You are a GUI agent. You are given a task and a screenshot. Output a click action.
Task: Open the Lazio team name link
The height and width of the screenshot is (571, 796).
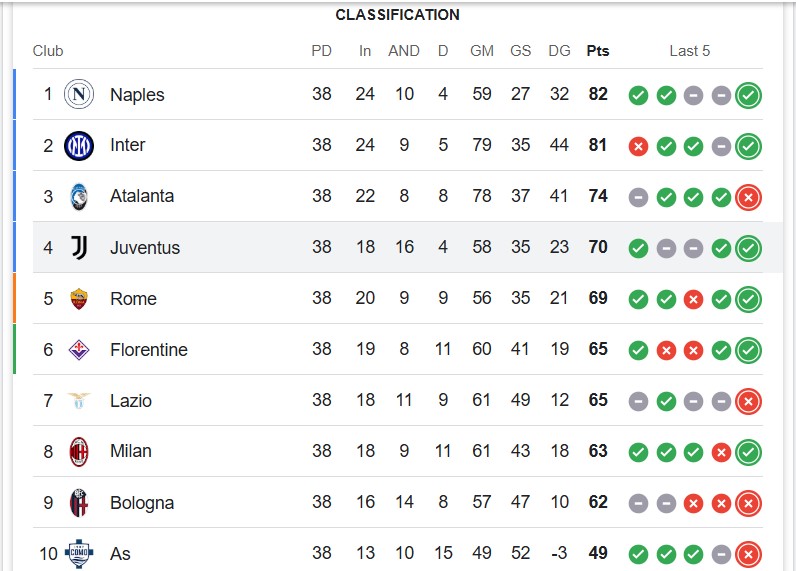click(x=131, y=401)
